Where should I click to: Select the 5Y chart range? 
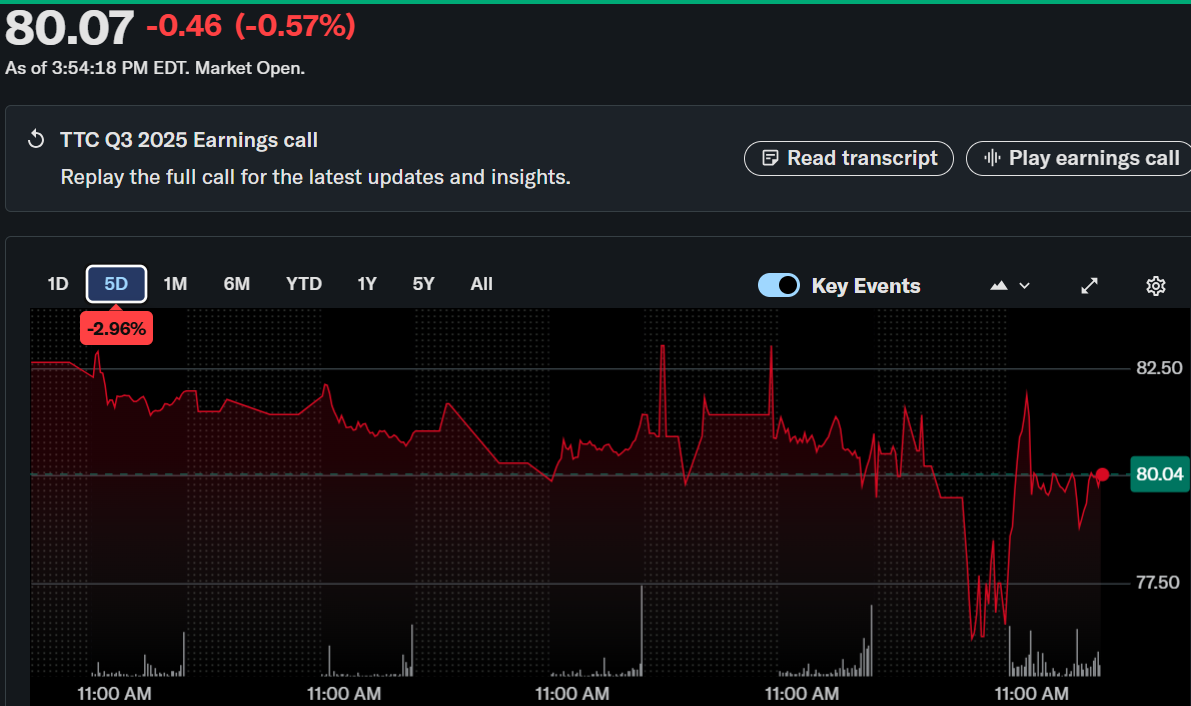(423, 284)
